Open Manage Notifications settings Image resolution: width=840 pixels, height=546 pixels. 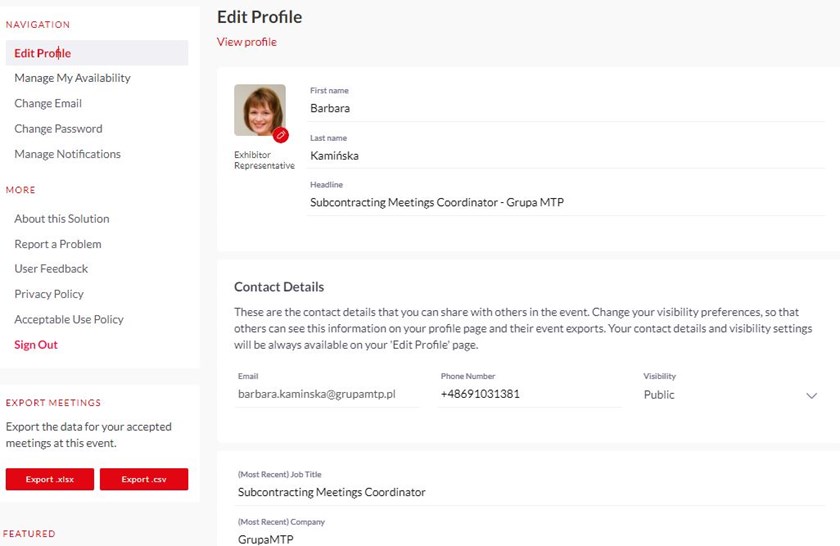click(x=67, y=154)
